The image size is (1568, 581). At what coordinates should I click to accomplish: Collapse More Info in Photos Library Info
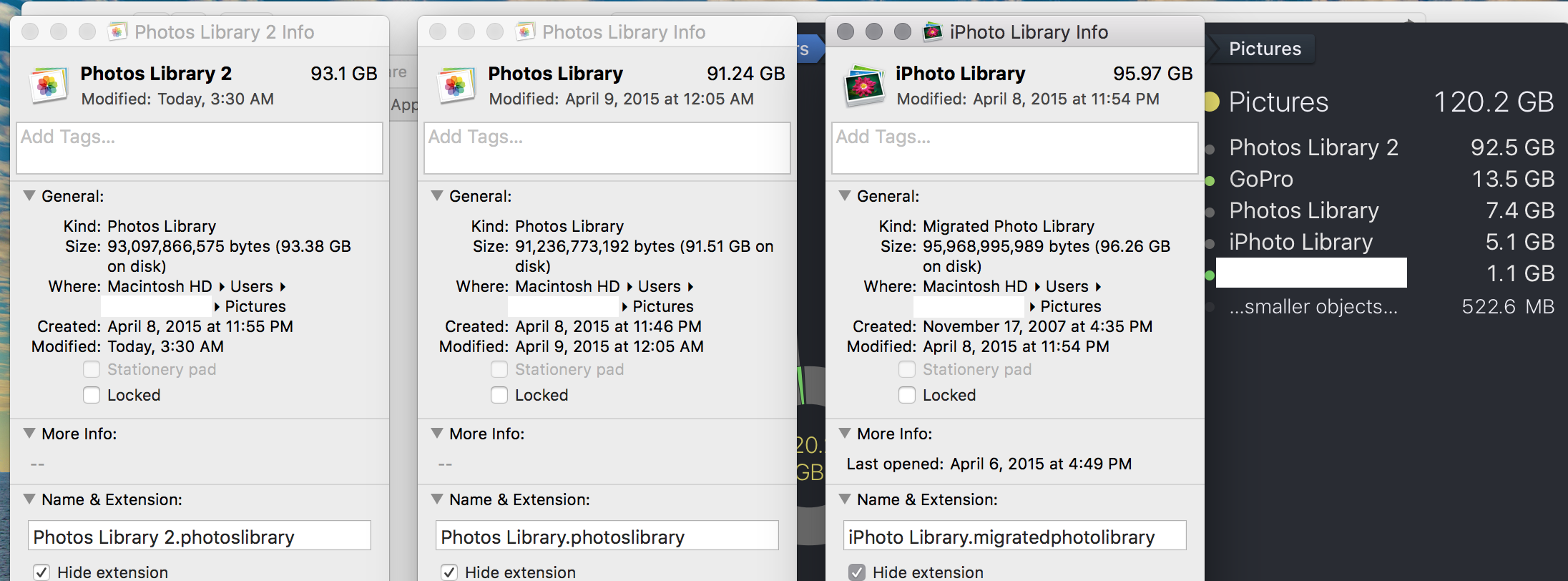click(x=437, y=433)
